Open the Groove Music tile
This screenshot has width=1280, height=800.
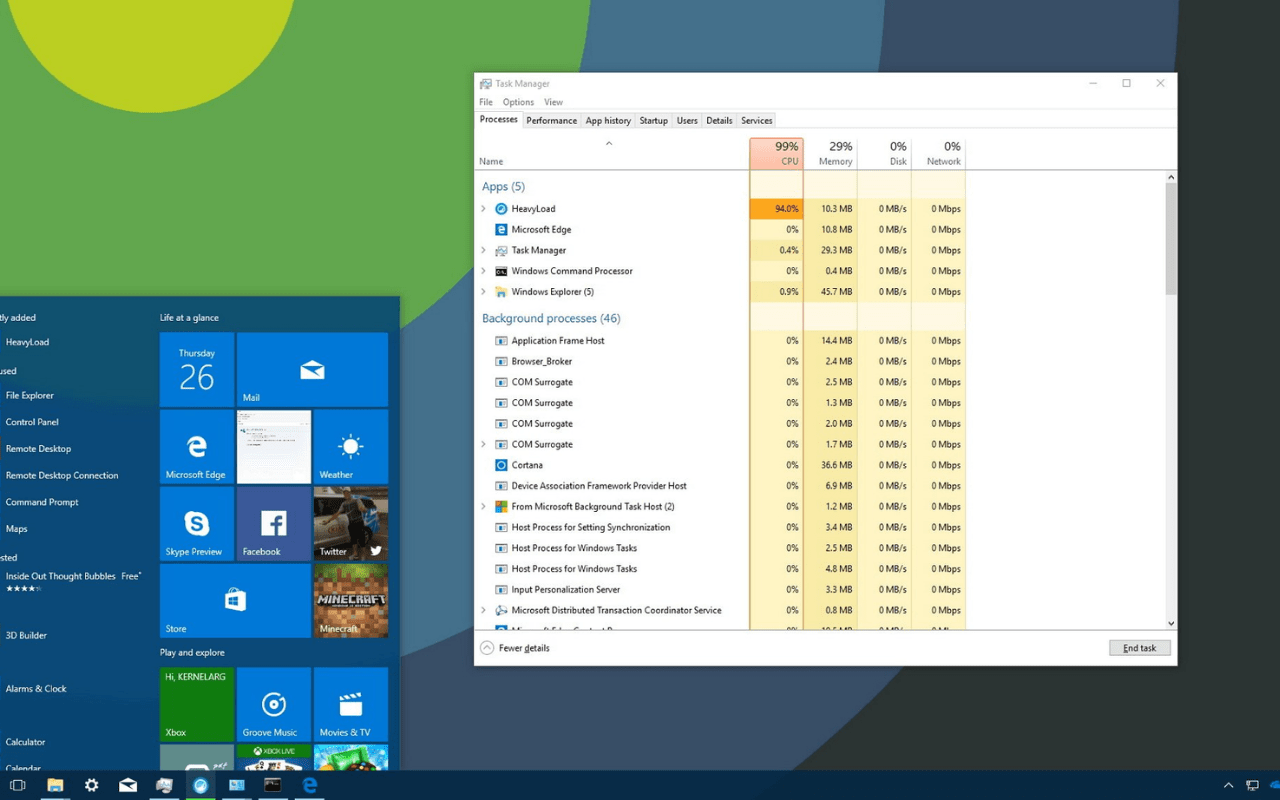click(273, 705)
